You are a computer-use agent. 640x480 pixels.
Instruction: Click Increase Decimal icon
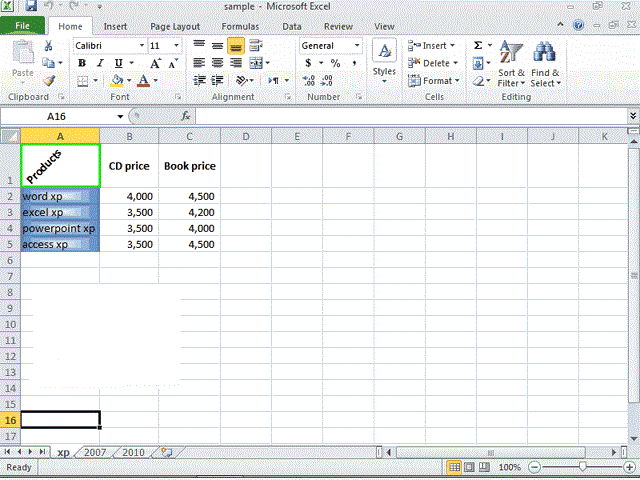(309, 80)
